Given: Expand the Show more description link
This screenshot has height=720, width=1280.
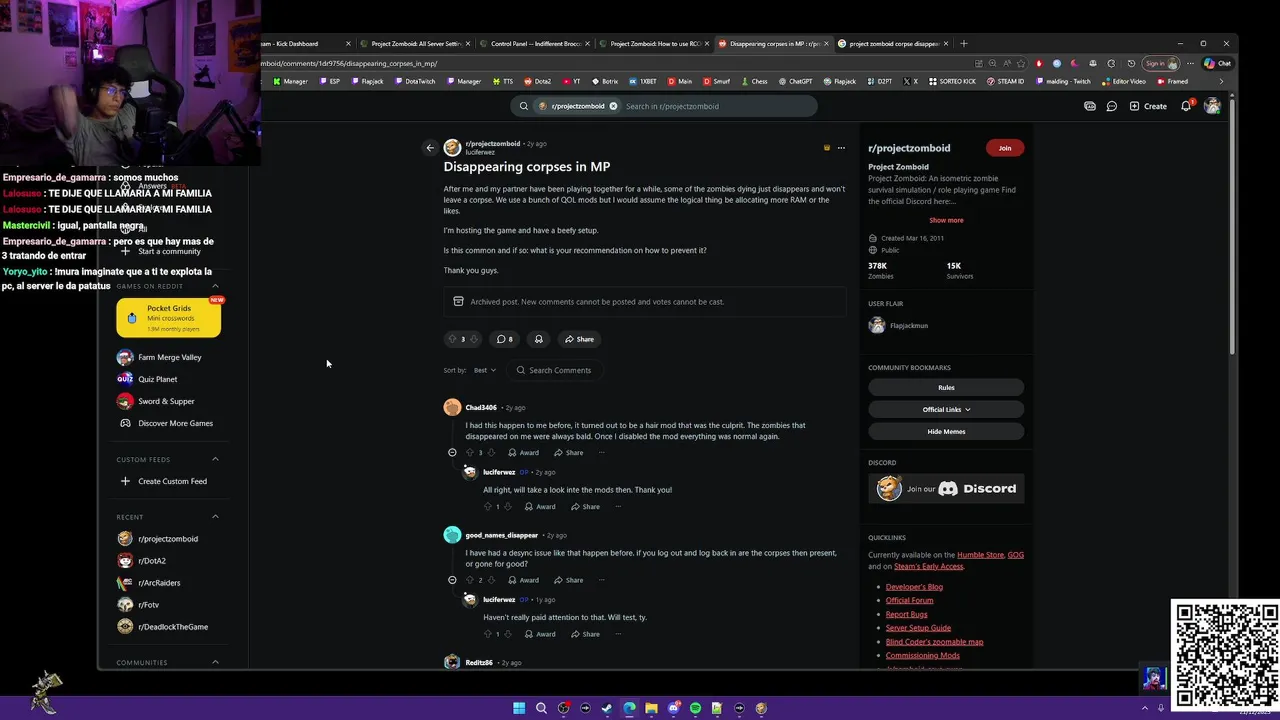Looking at the screenshot, I should click(x=946, y=220).
